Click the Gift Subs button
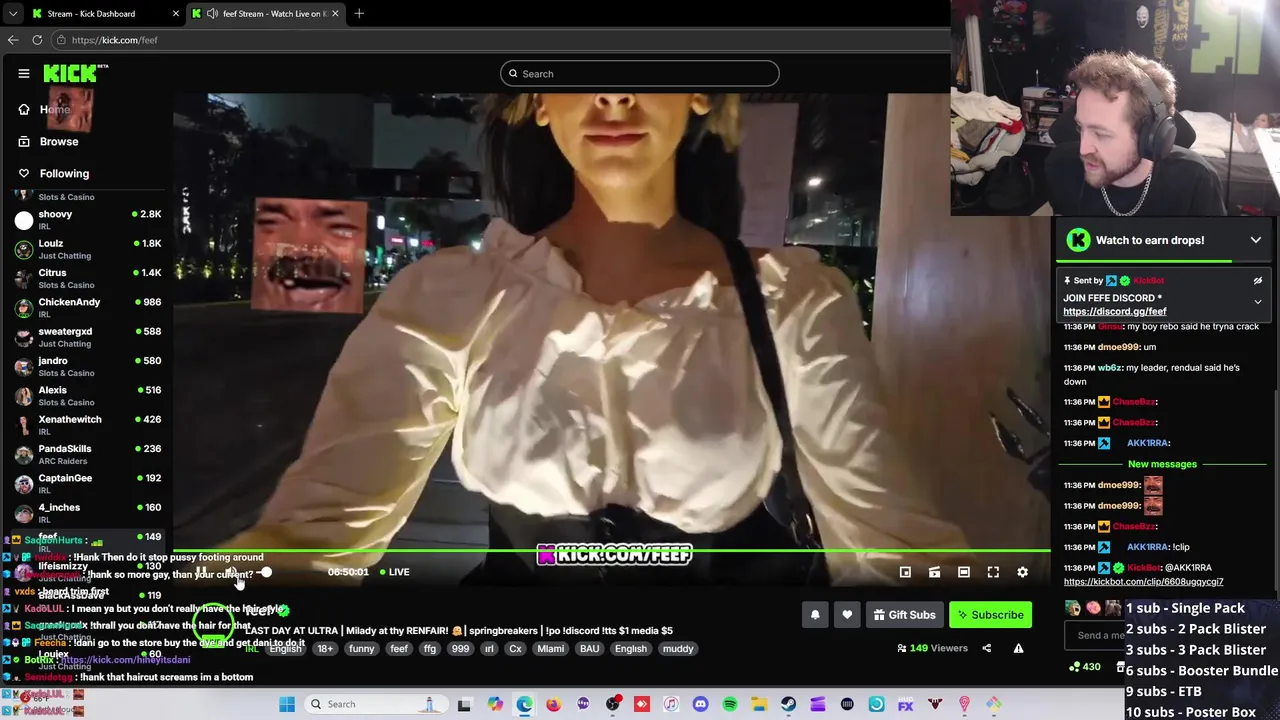1280x720 pixels. coord(904,615)
